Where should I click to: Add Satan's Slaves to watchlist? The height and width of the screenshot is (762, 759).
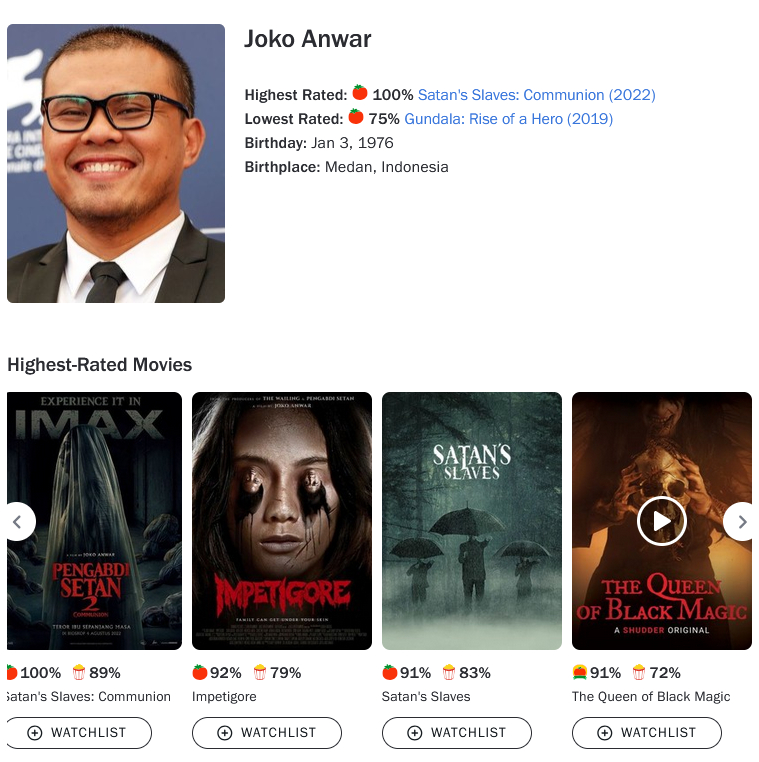click(x=457, y=732)
